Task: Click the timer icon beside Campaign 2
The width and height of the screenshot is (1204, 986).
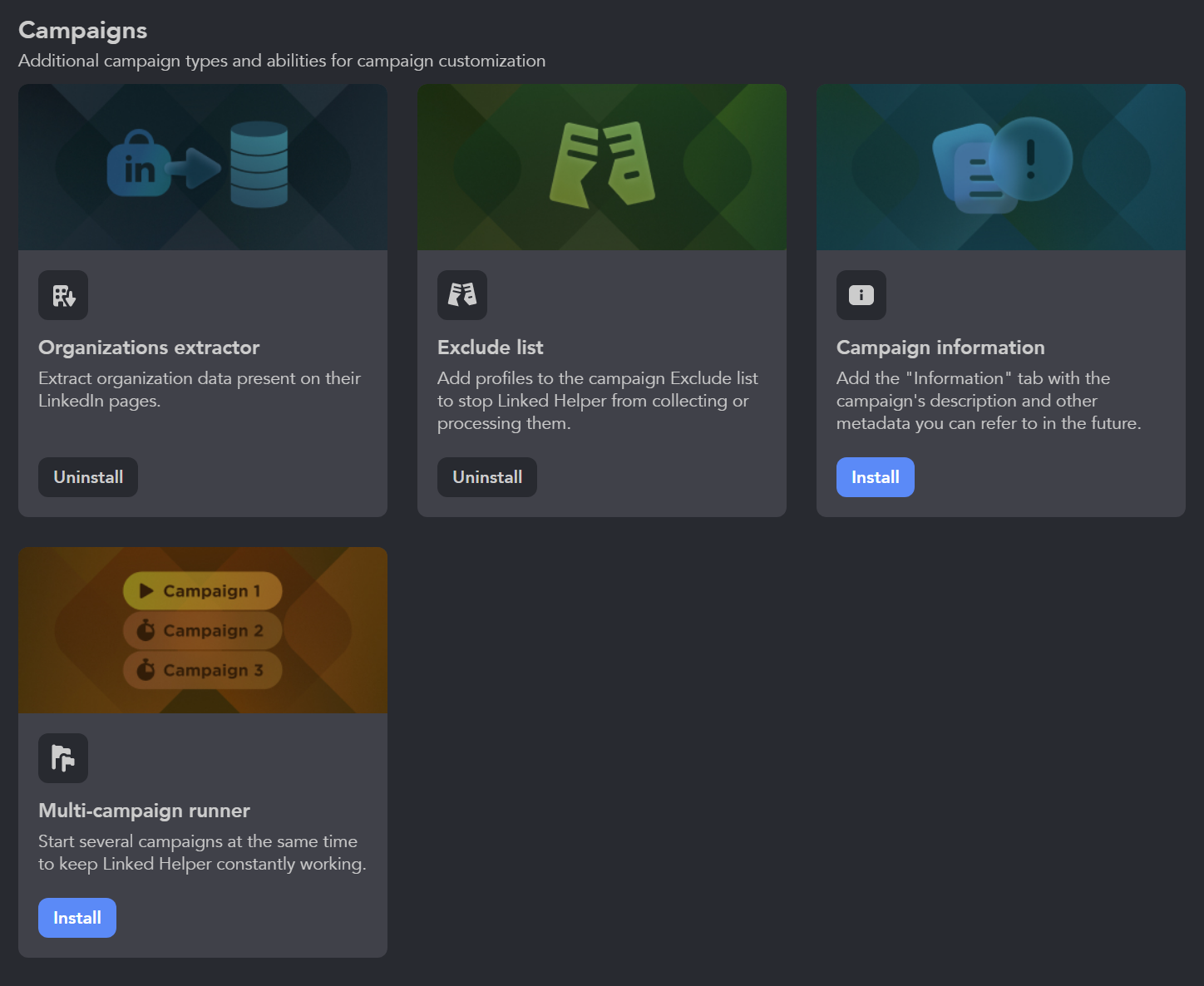Action: [x=147, y=630]
